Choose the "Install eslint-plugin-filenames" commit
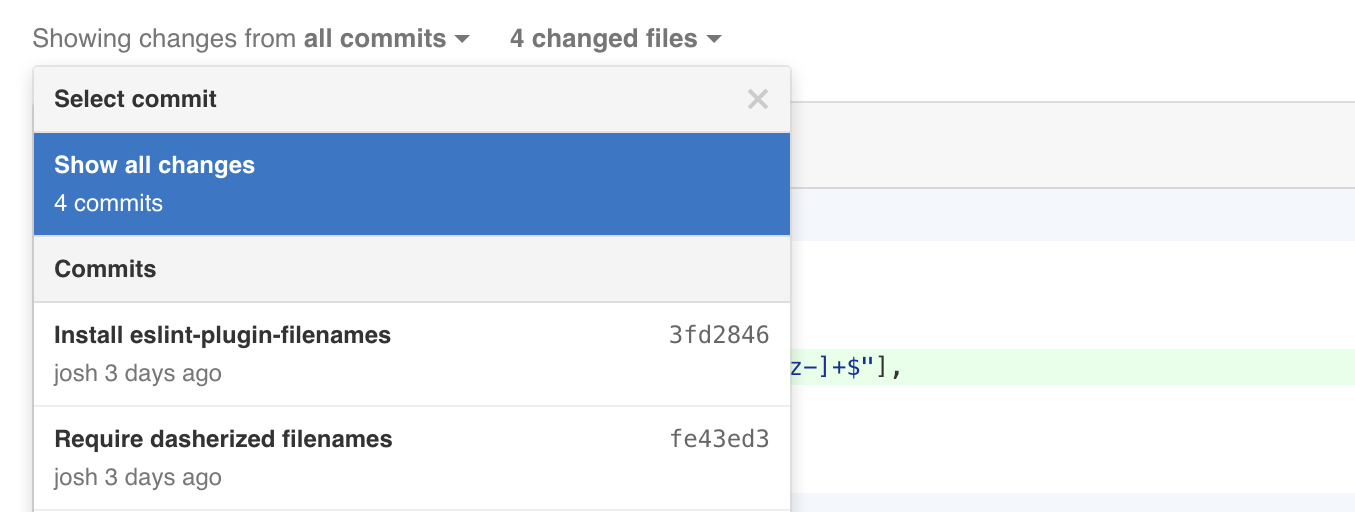 coord(222,335)
